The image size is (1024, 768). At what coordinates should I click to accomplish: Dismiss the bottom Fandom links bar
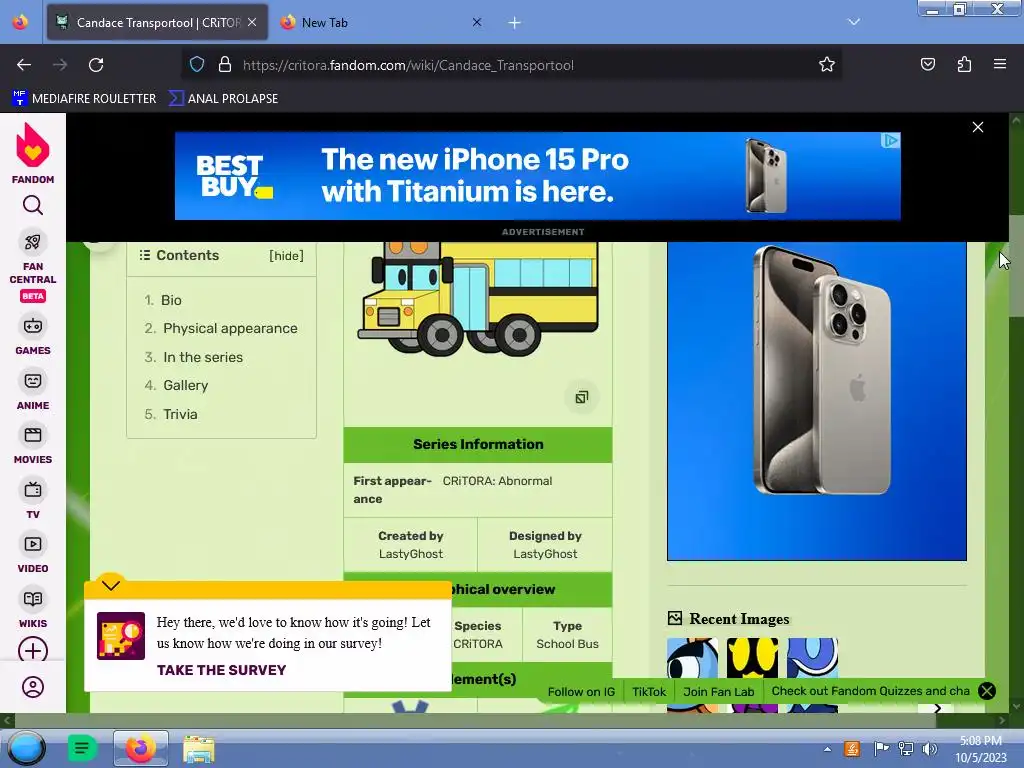point(987,691)
